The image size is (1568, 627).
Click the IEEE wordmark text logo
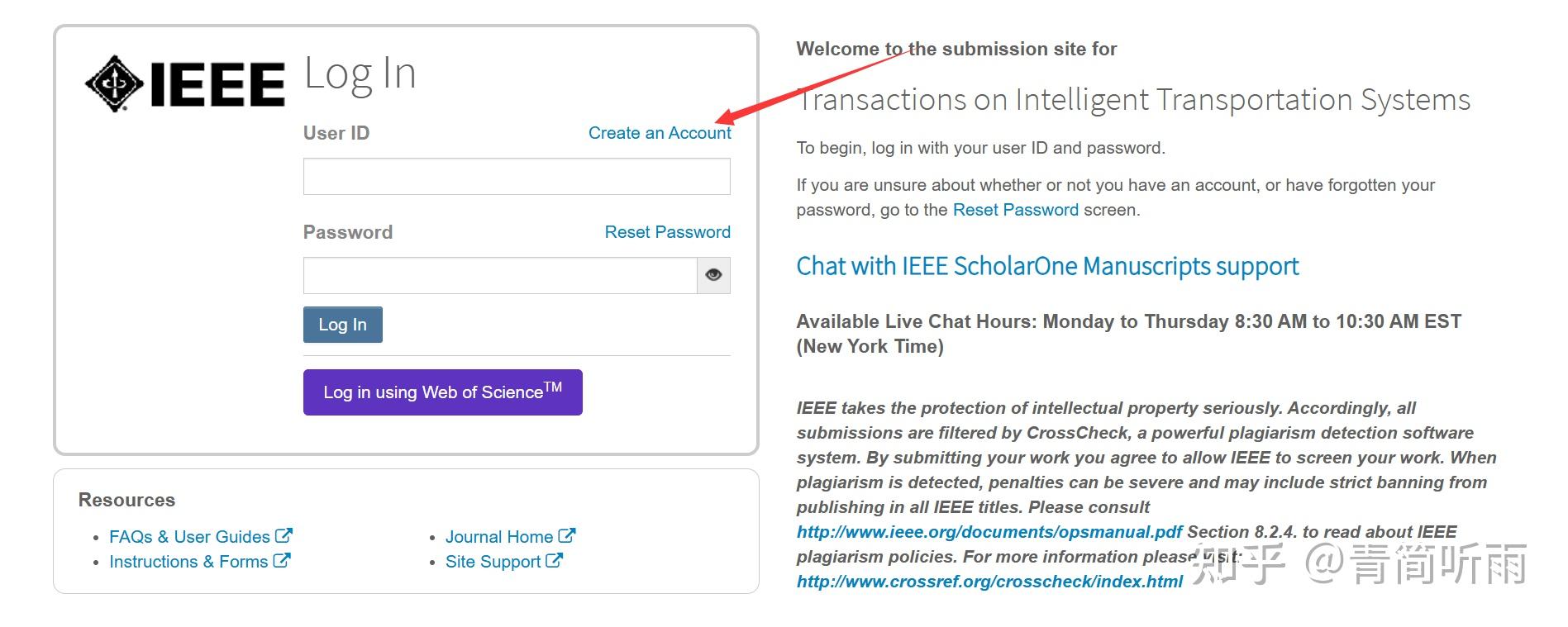click(x=217, y=84)
